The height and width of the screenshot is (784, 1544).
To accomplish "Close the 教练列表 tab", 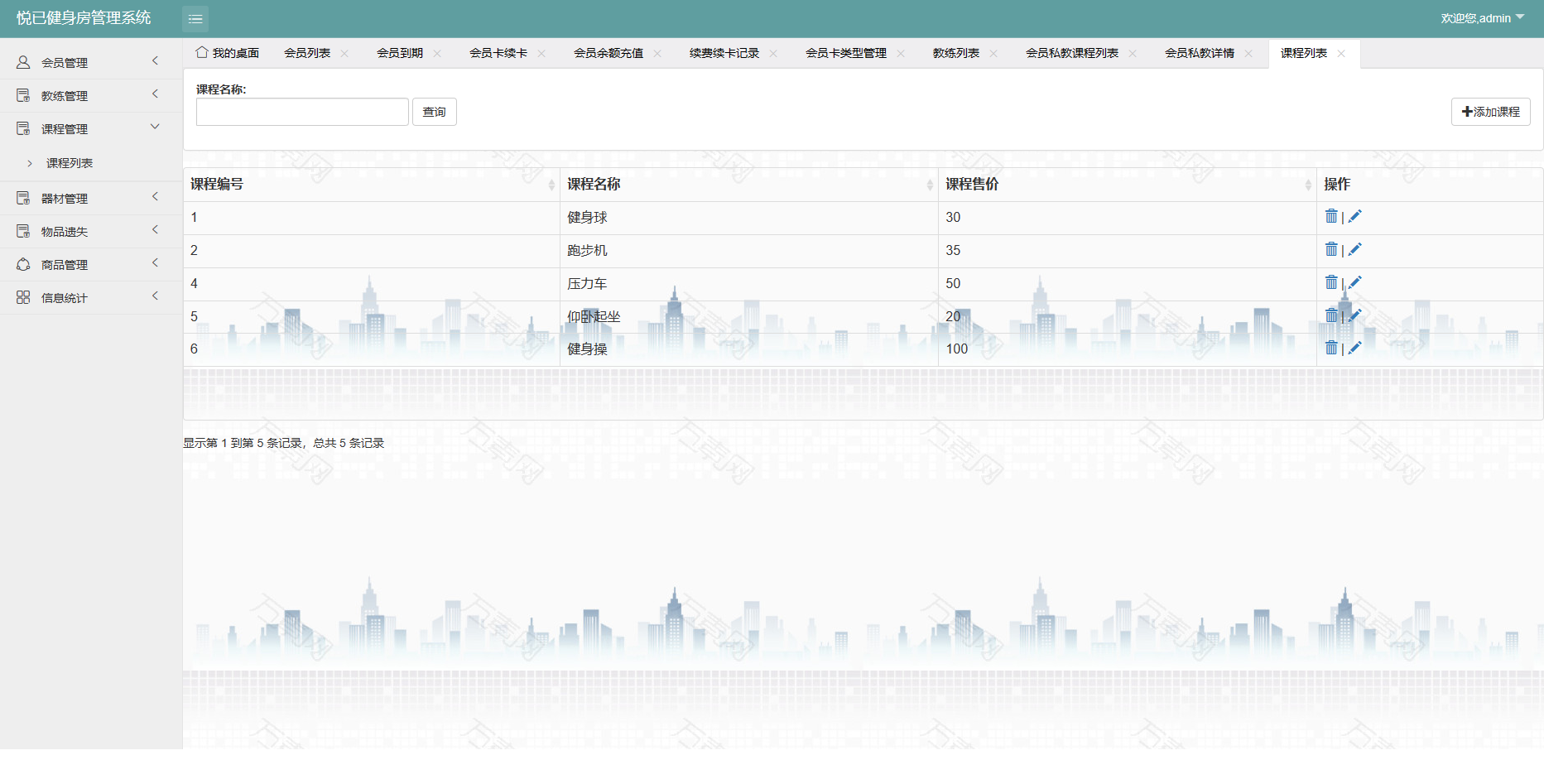I will tap(993, 53).
